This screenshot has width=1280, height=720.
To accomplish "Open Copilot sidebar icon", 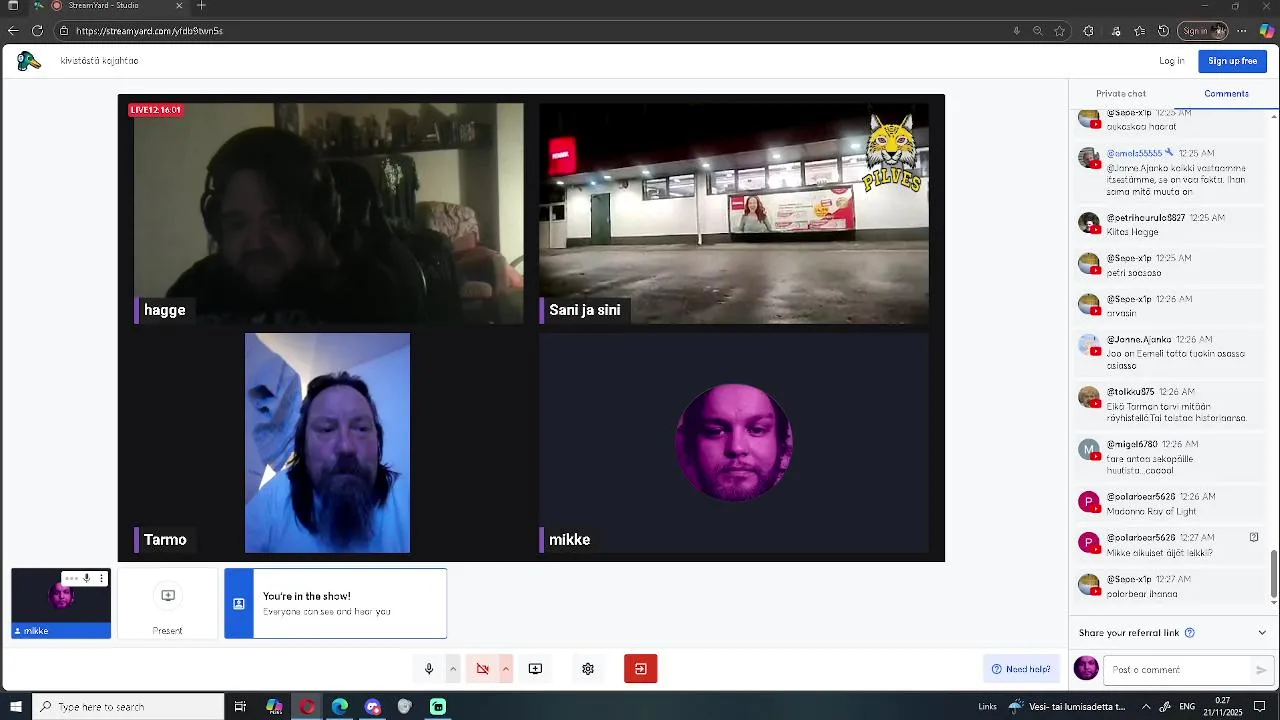I will coord(1266,31).
